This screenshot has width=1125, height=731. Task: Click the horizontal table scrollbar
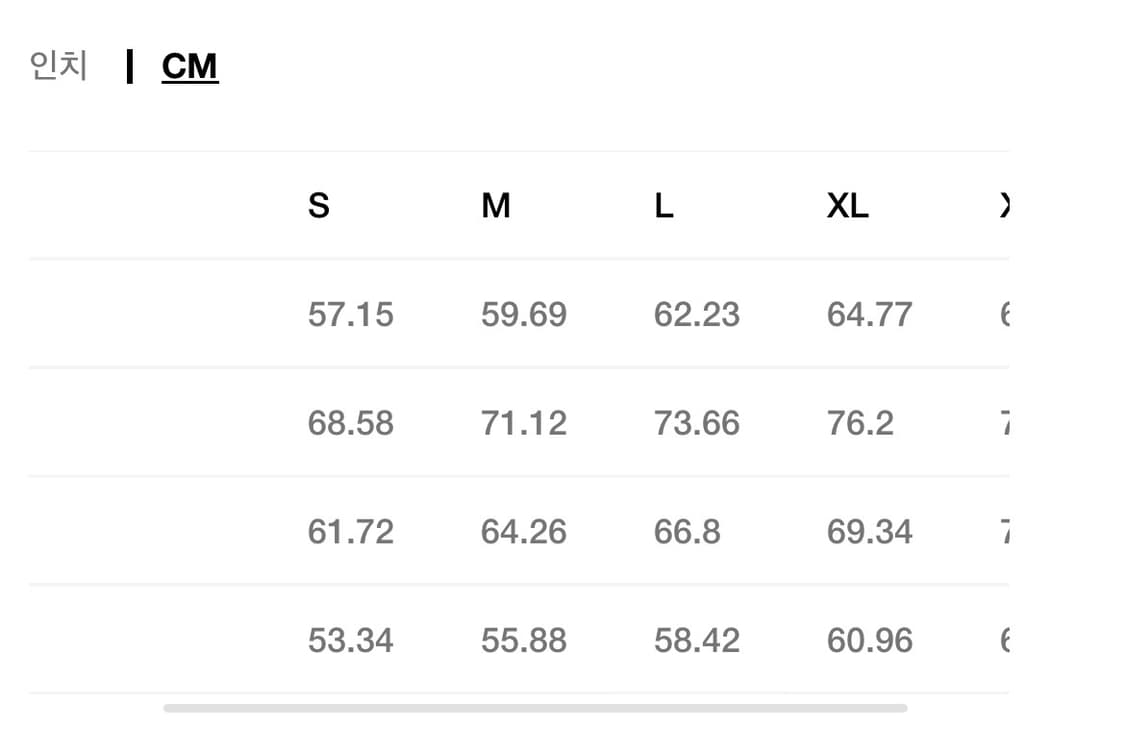tap(535, 708)
